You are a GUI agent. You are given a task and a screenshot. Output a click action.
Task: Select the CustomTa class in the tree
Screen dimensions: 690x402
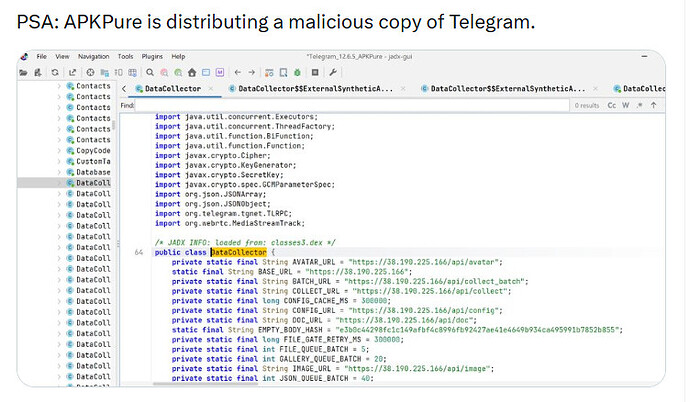[93, 161]
